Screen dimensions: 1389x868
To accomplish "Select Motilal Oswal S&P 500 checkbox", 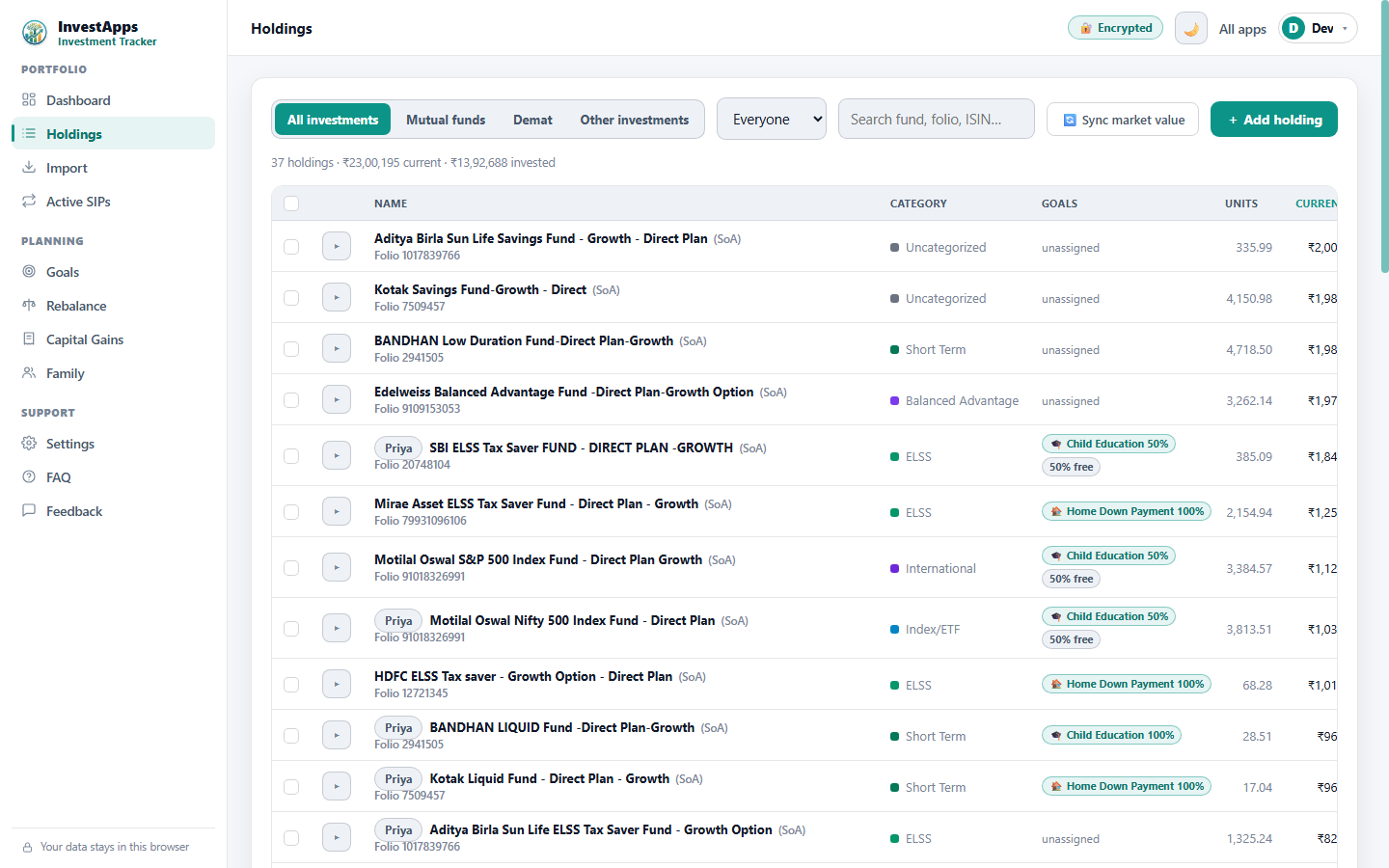I will click(x=291, y=568).
